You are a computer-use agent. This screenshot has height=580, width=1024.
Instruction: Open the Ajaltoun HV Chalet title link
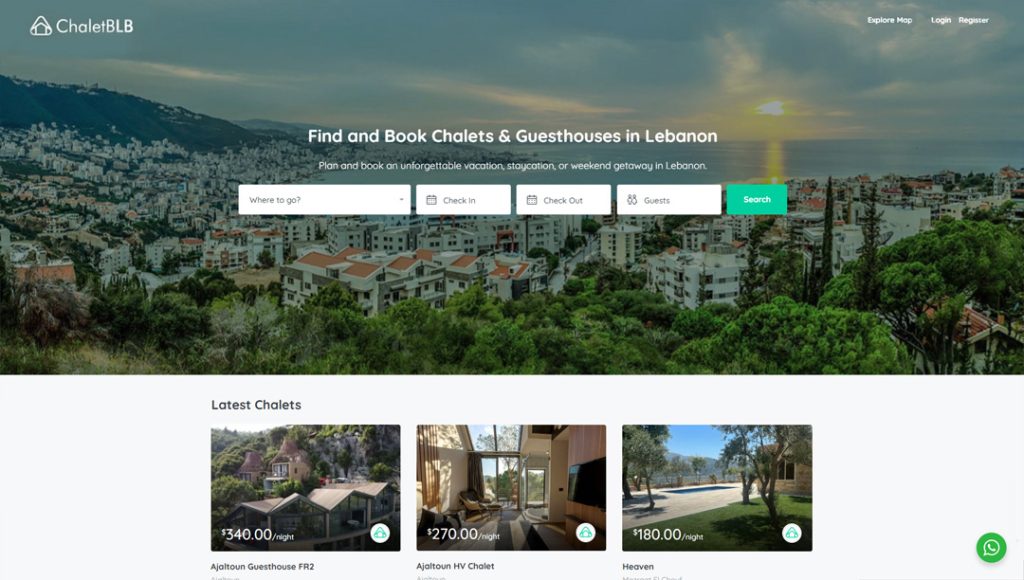tap(455, 566)
